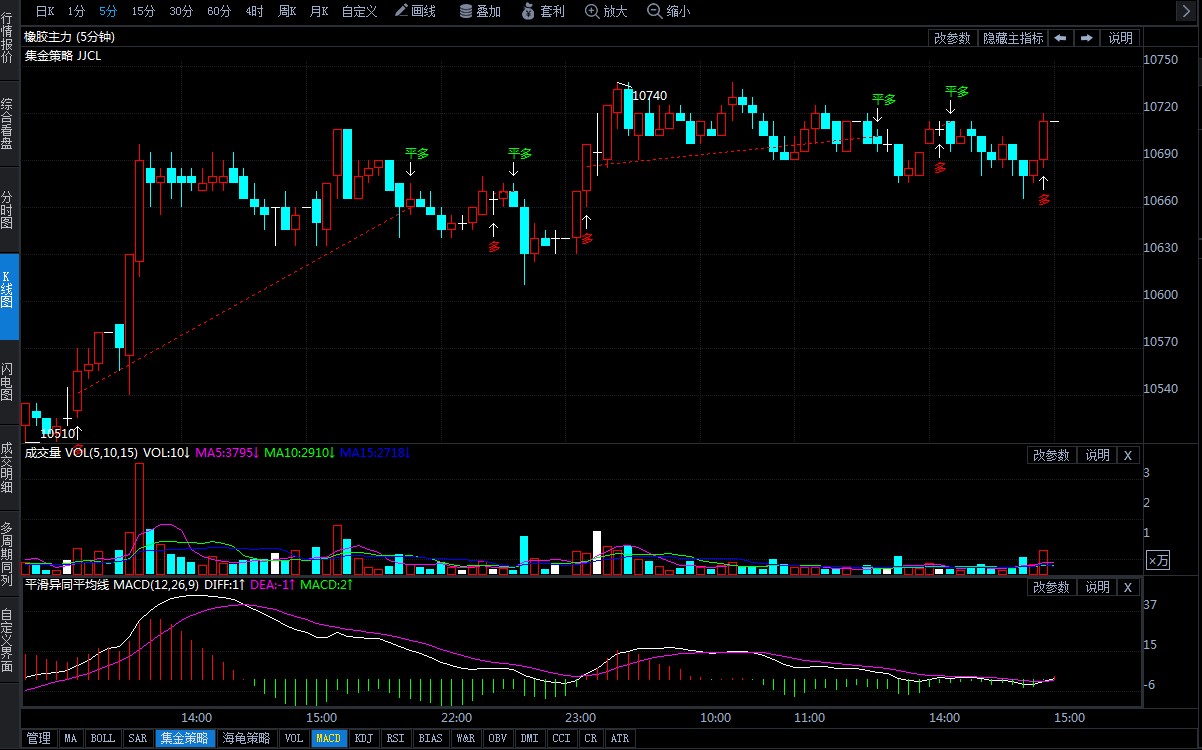The height and width of the screenshot is (750, 1202).
Task: Close the volume sub-chart with X
Action: (1127, 455)
